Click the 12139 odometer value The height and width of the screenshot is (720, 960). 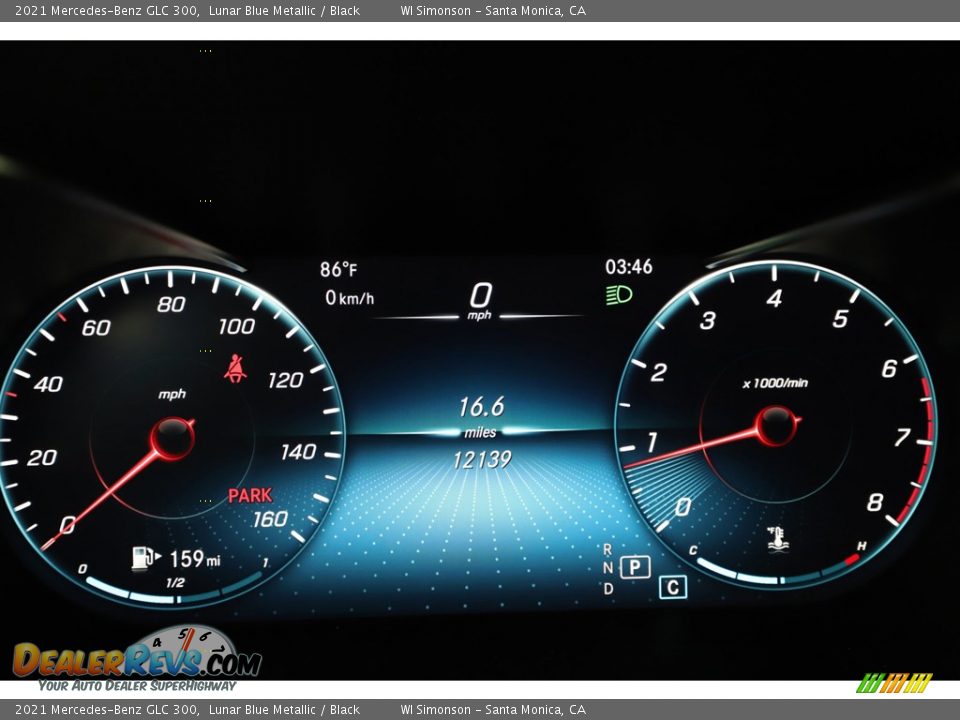(482, 460)
